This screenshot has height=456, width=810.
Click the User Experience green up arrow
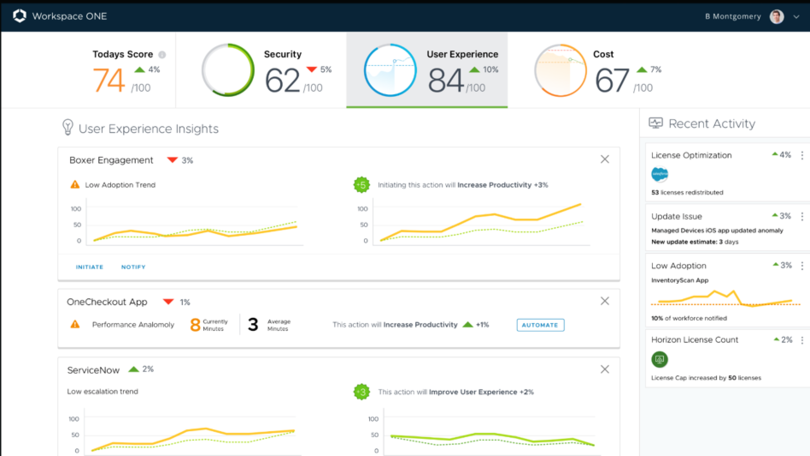(x=474, y=69)
